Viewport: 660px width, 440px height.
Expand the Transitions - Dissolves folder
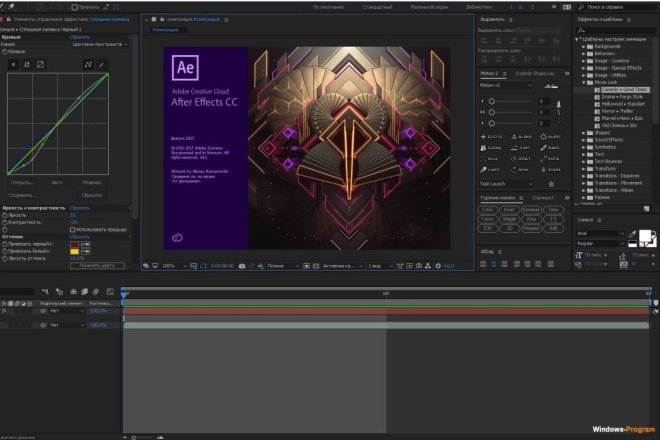point(584,176)
